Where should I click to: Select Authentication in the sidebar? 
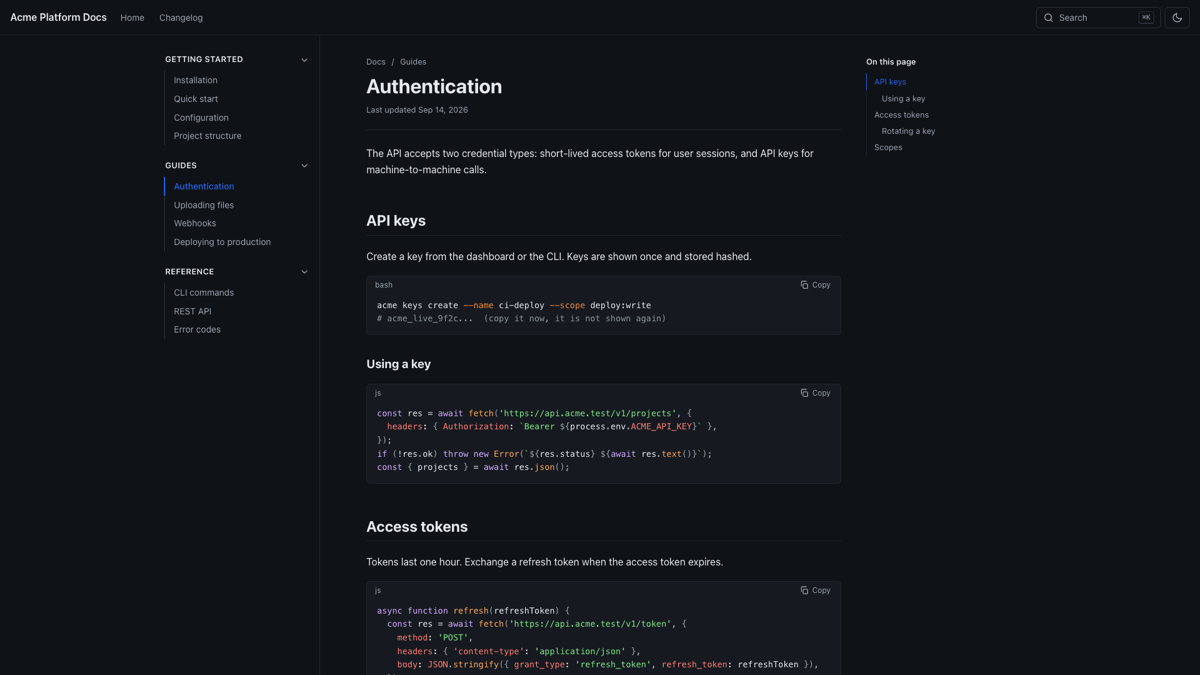click(x=204, y=186)
